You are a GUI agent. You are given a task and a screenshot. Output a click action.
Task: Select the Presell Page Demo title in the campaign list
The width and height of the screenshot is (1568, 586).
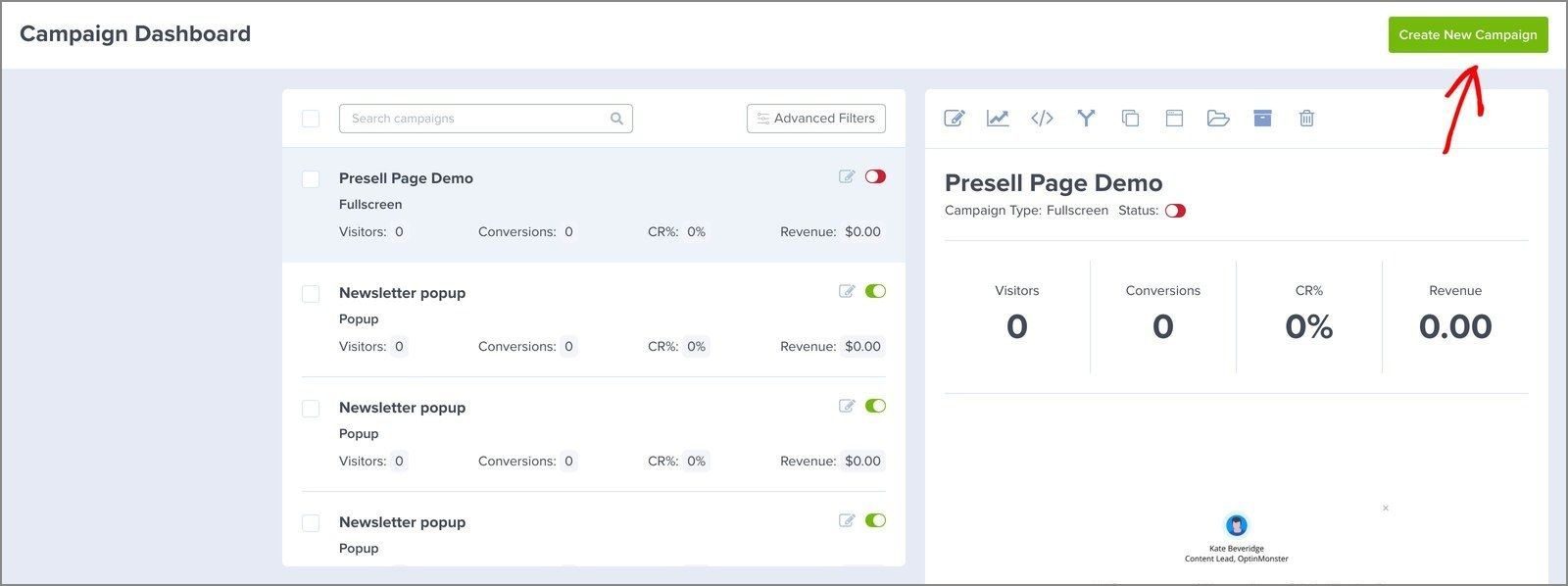[406, 178]
